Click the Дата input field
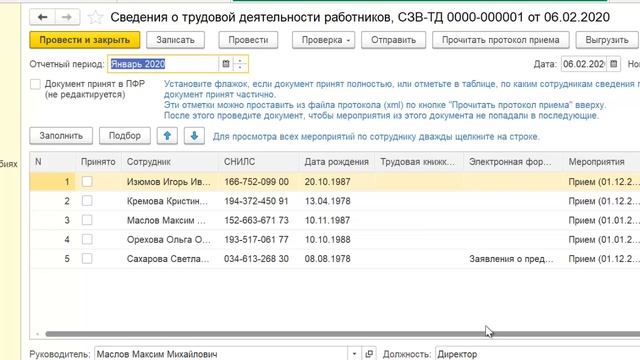The width and height of the screenshot is (640, 360). click(584, 64)
